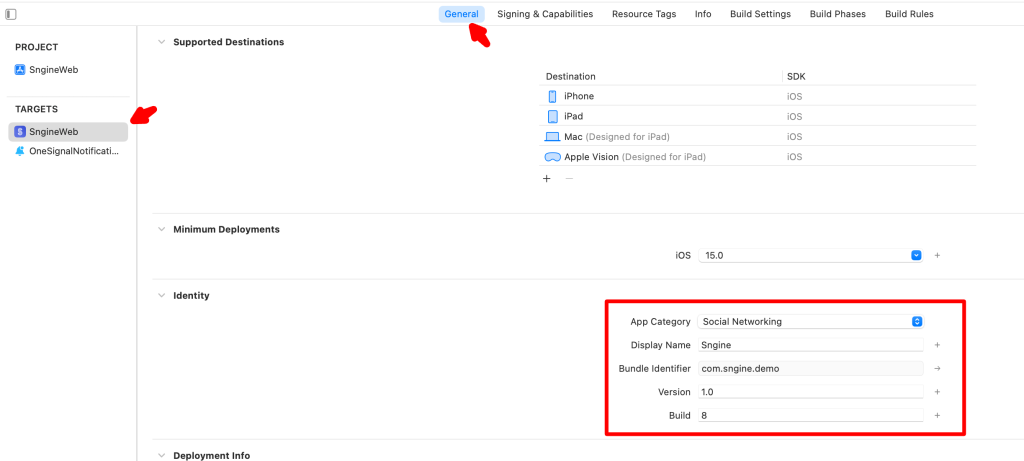The image size is (1024, 461).
Task: Click the Bundle Identifier field com.sngine.demo
Action: pyautogui.click(x=810, y=369)
